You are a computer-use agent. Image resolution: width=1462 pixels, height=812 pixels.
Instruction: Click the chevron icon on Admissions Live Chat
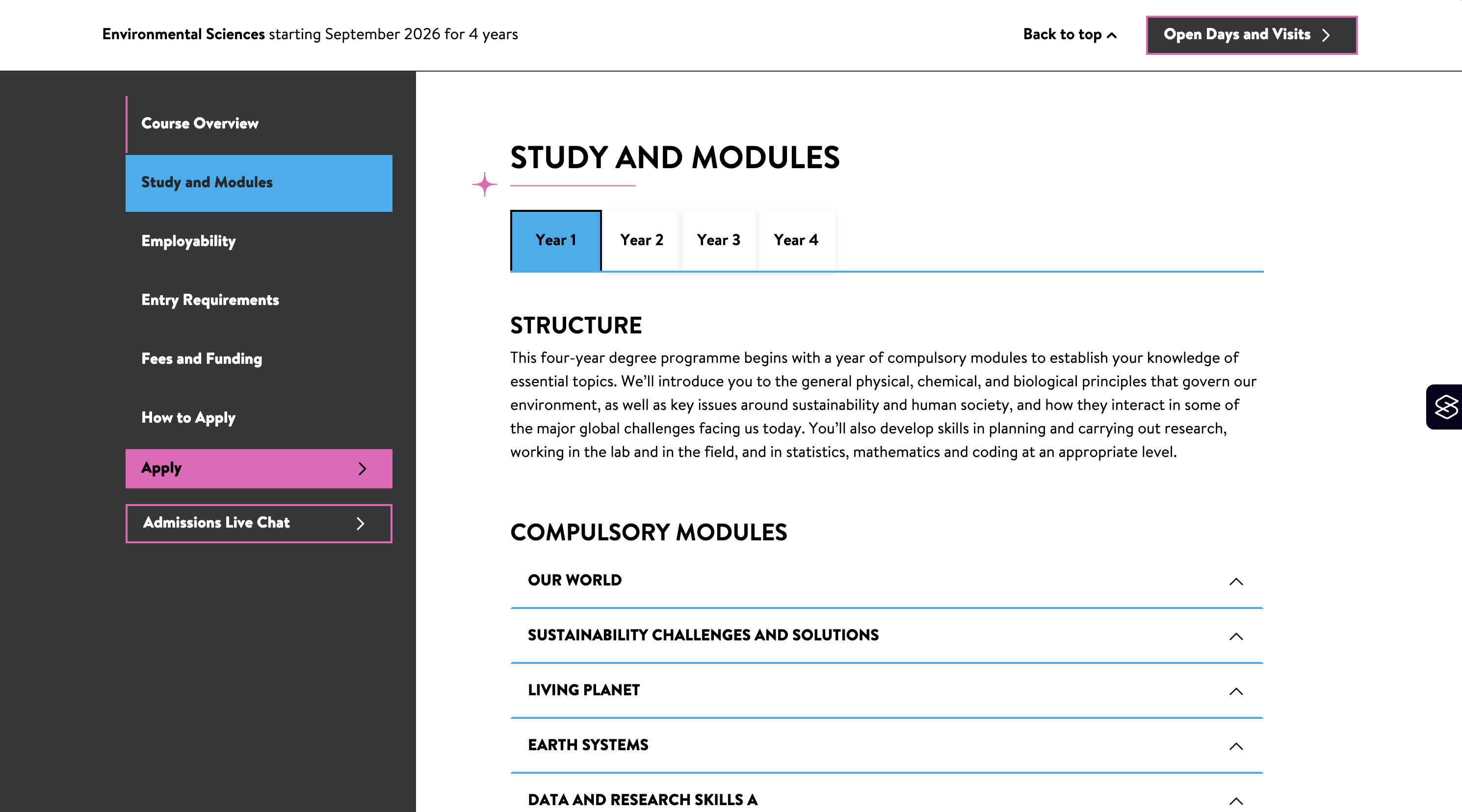[x=362, y=523]
